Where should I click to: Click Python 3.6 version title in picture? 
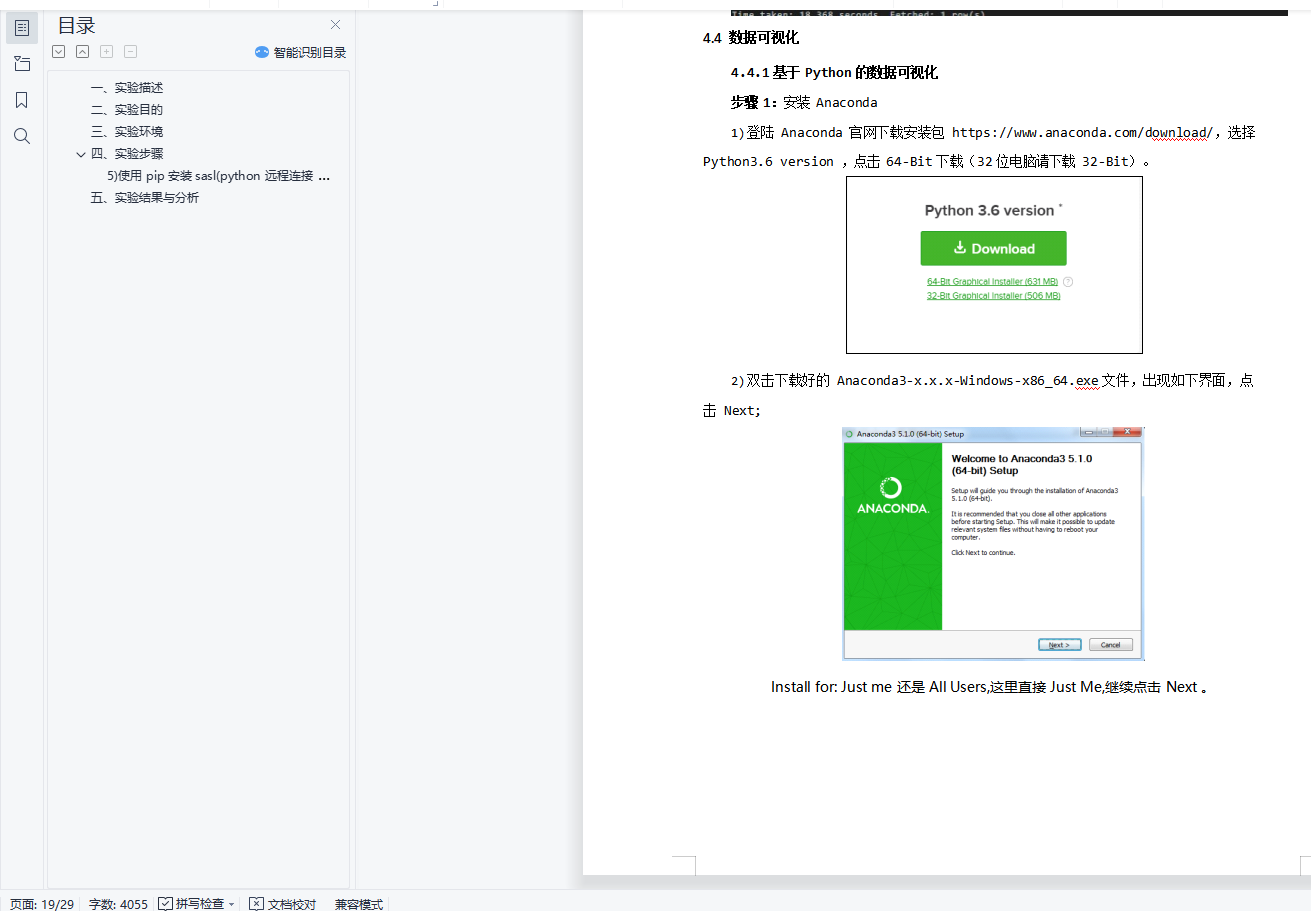click(990, 211)
